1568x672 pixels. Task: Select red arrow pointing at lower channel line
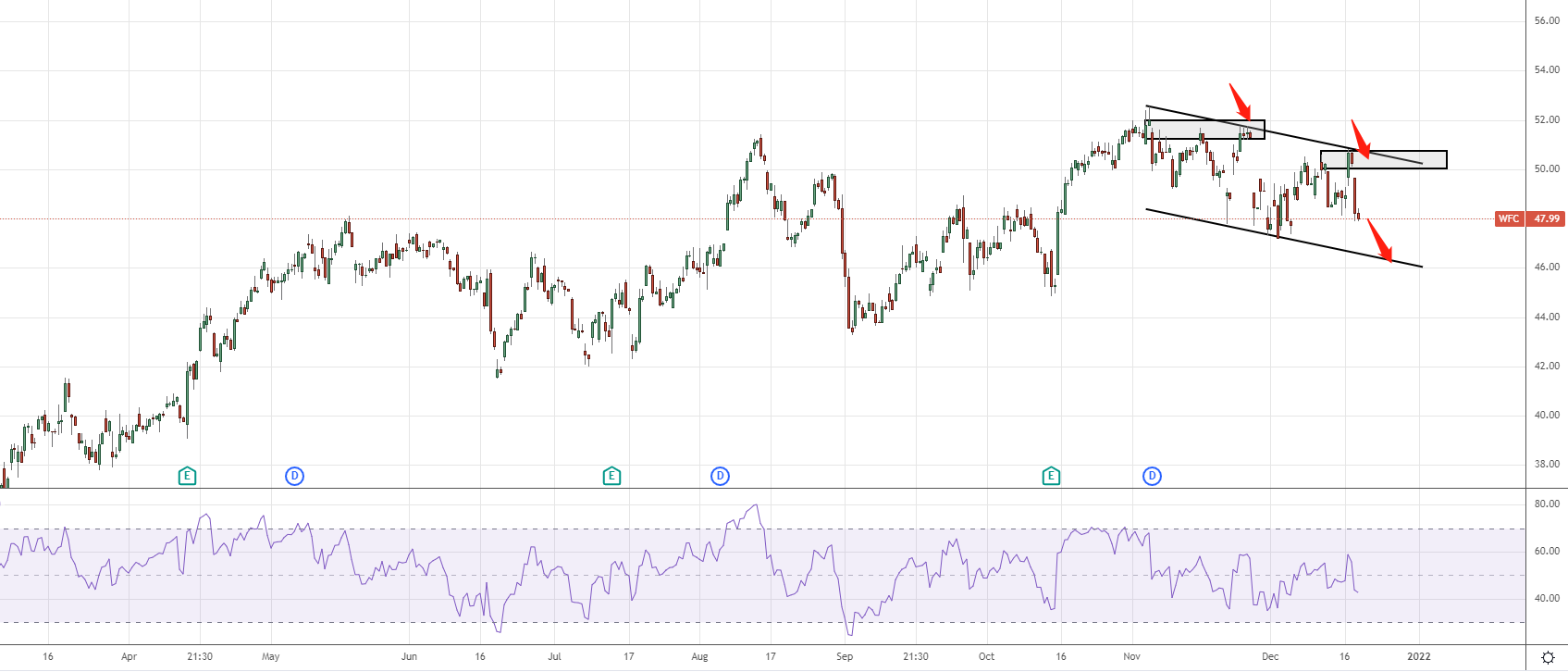click(1379, 240)
